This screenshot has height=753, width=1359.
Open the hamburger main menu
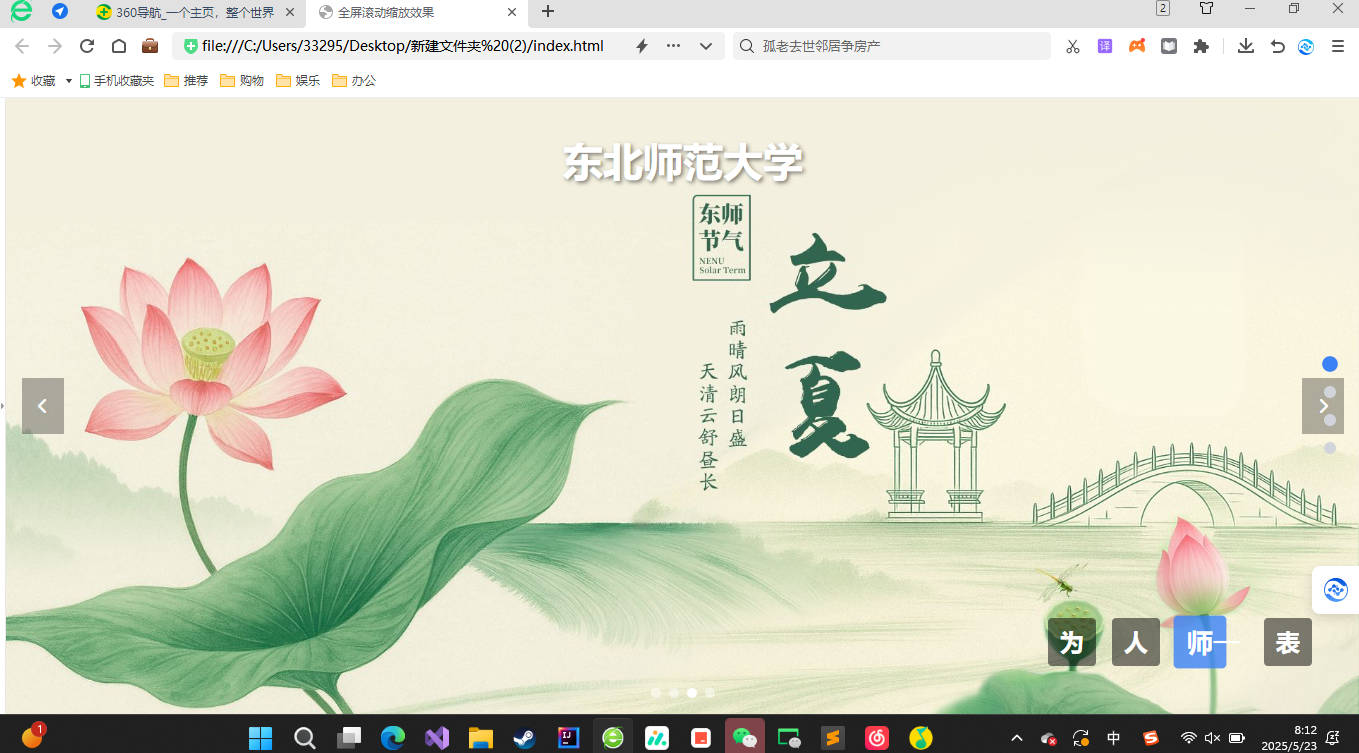[x=1338, y=46]
